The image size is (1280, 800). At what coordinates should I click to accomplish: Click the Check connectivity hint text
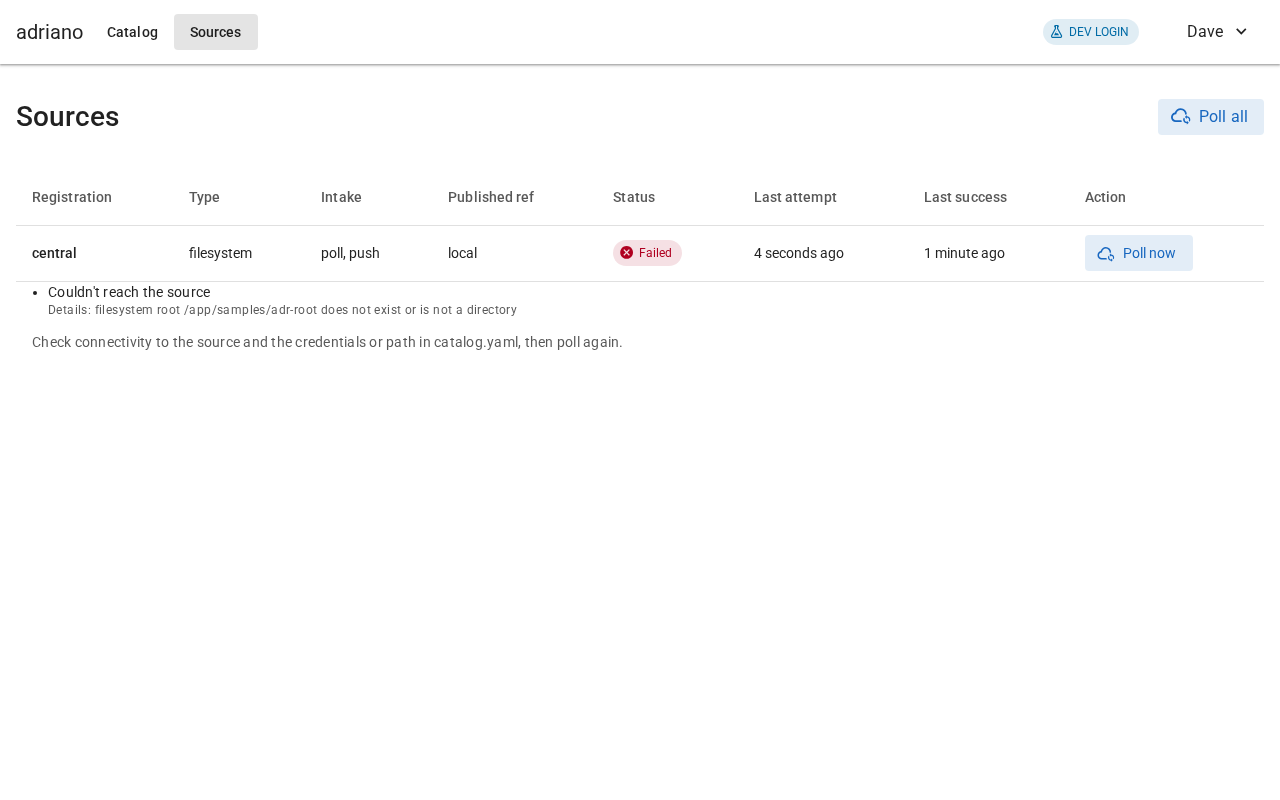(x=327, y=342)
